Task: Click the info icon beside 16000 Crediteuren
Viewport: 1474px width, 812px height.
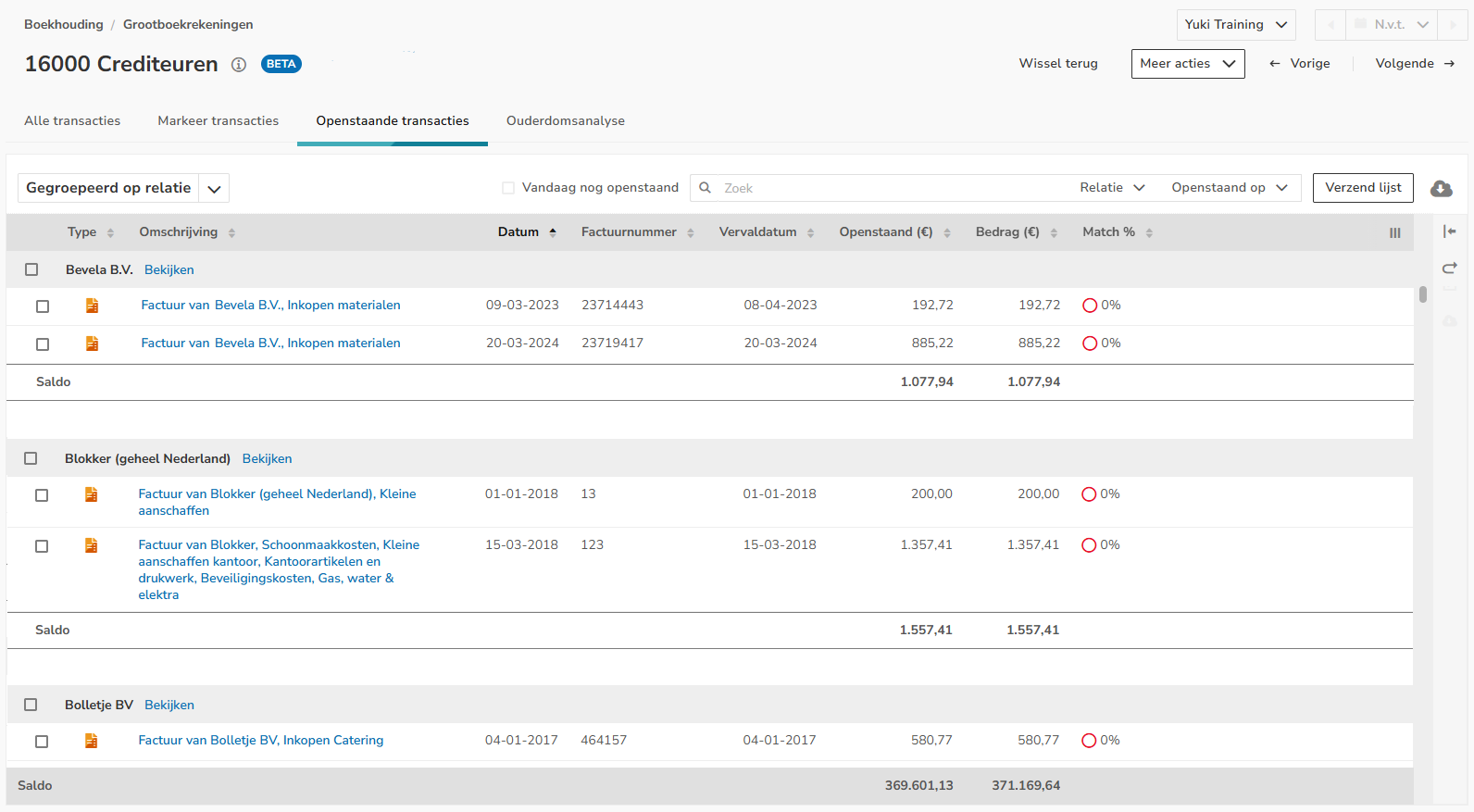Action: coord(239,65)
